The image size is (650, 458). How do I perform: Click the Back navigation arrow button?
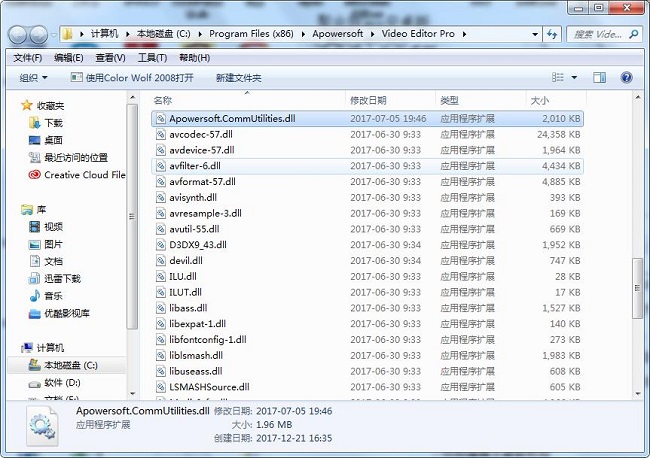[x=18, y=35]
